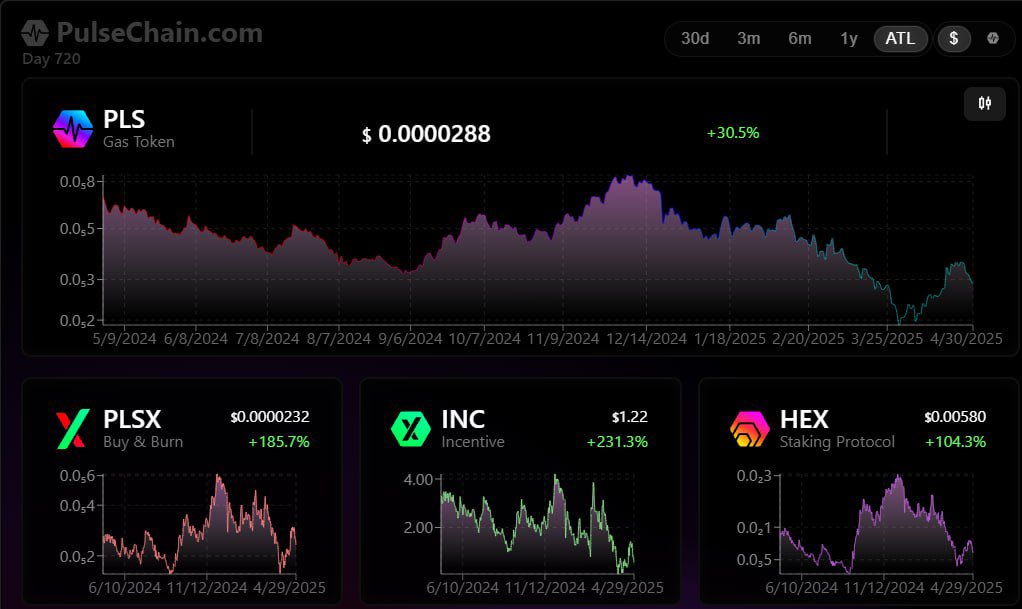Select the 6m timeframe option

[799, 38]
